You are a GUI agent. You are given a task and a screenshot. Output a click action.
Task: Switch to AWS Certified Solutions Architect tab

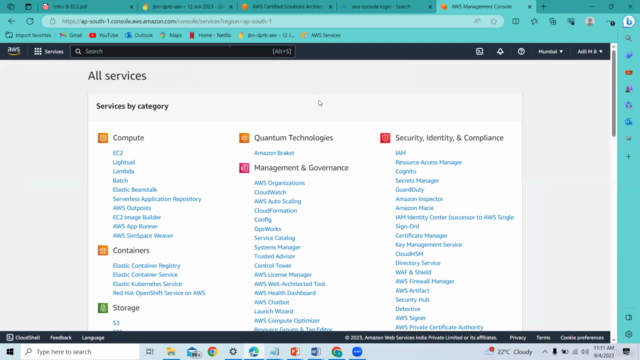coord(287,7)
